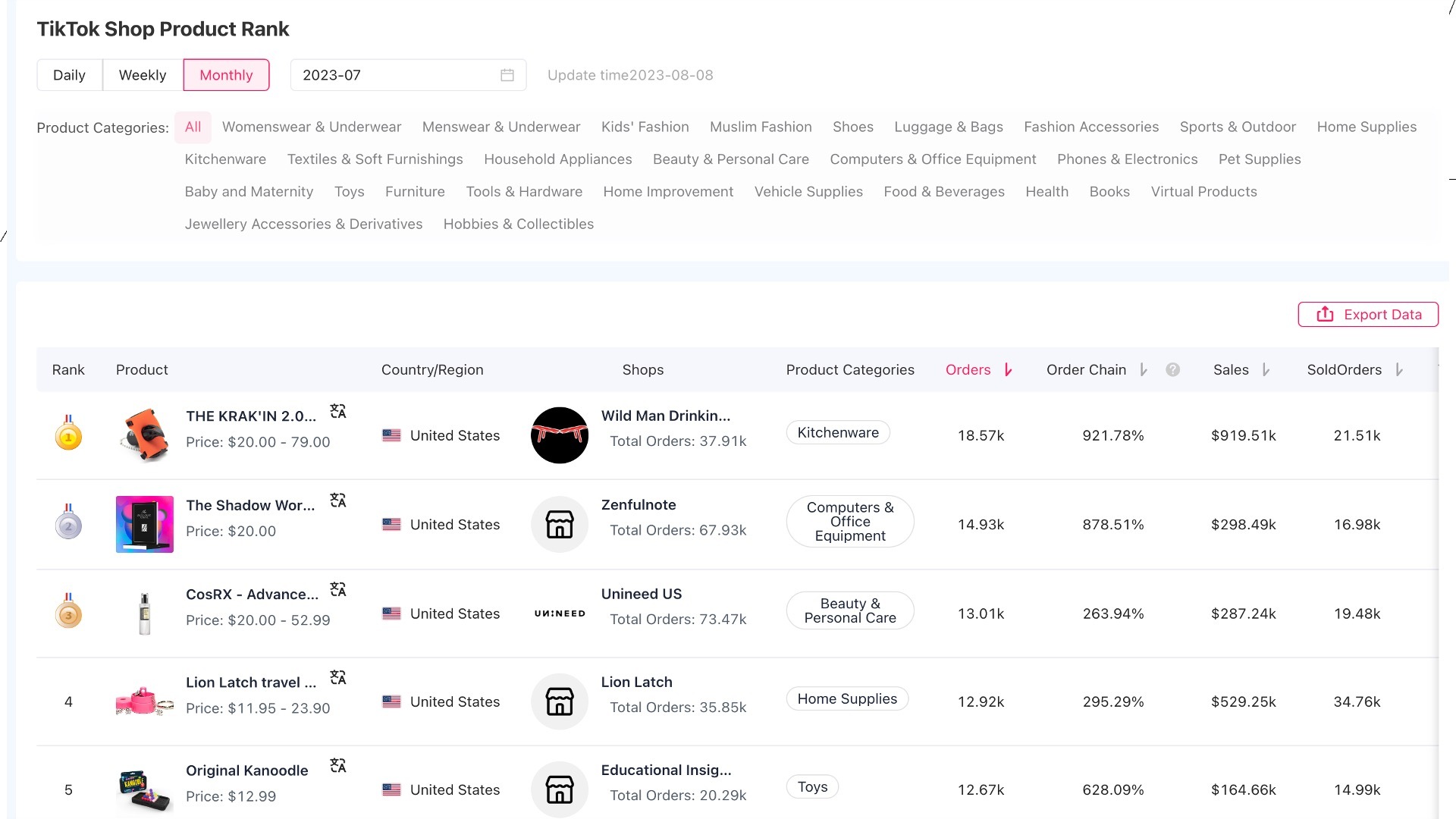Screen dimensions: 1456x819
Task: Sort by Sales column arrow
Action: click(1266, 370)
